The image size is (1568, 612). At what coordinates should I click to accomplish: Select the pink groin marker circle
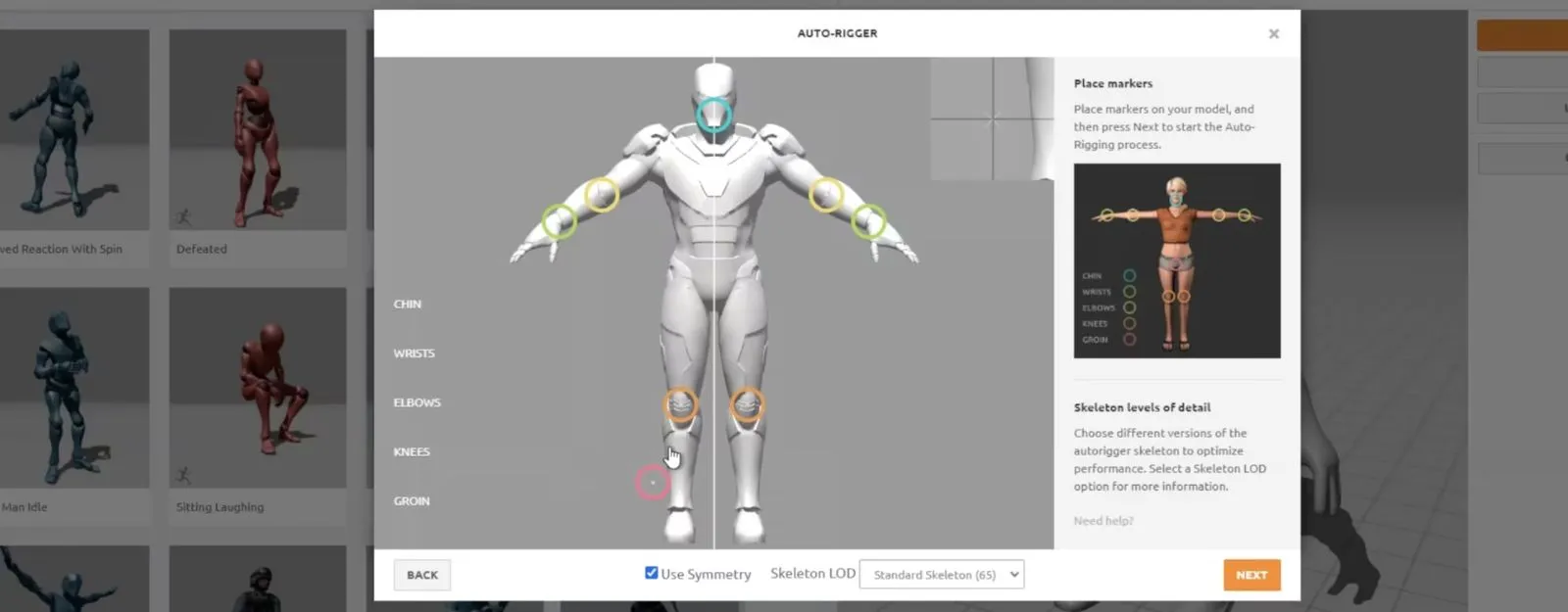click(652, 483)
